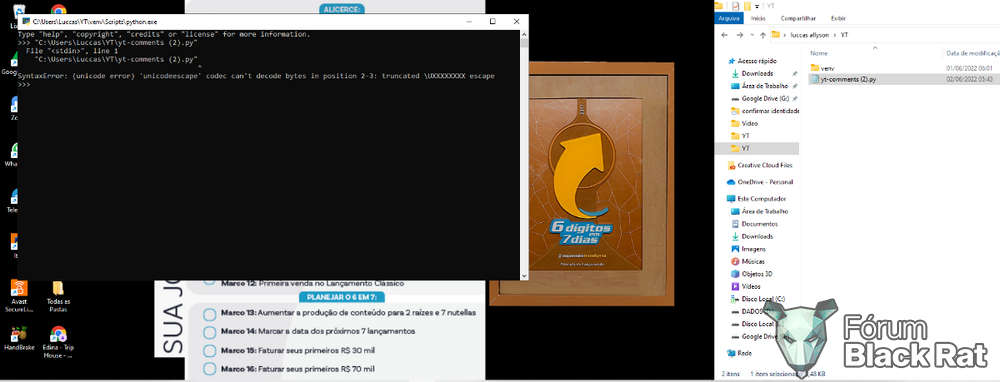The height and width of the screenshot is (382, 1000).
Task: Open the Customize Quick Access Toolbar dropdown arrow
Action: pos(756,7)
